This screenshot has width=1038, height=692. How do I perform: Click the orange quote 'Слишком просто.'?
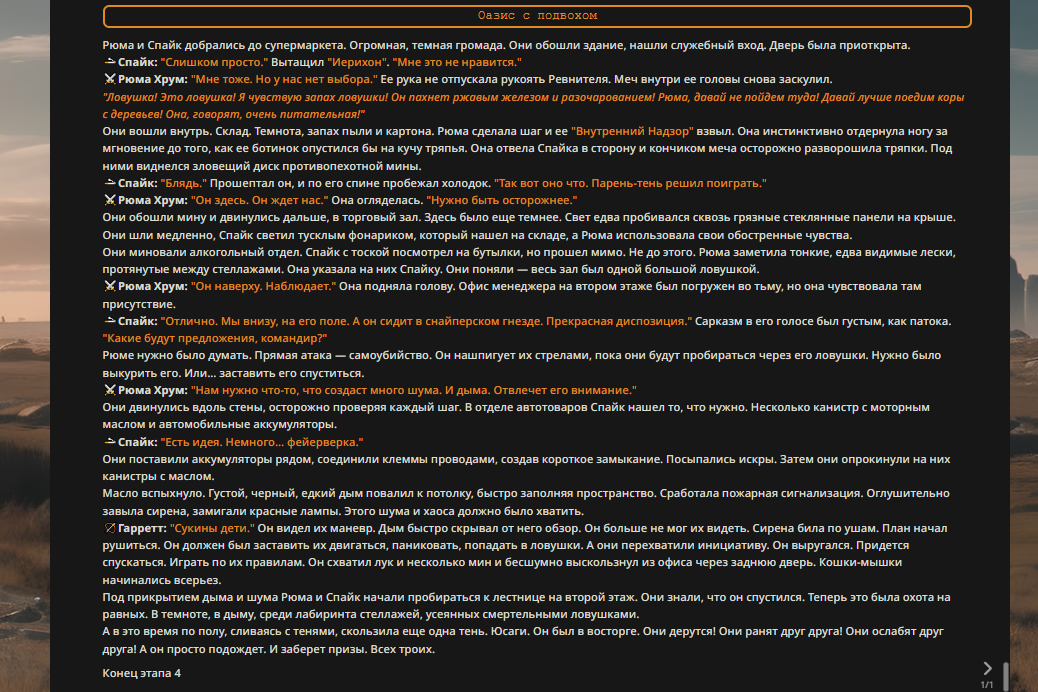pyautogui.click(x=214, y=62)
